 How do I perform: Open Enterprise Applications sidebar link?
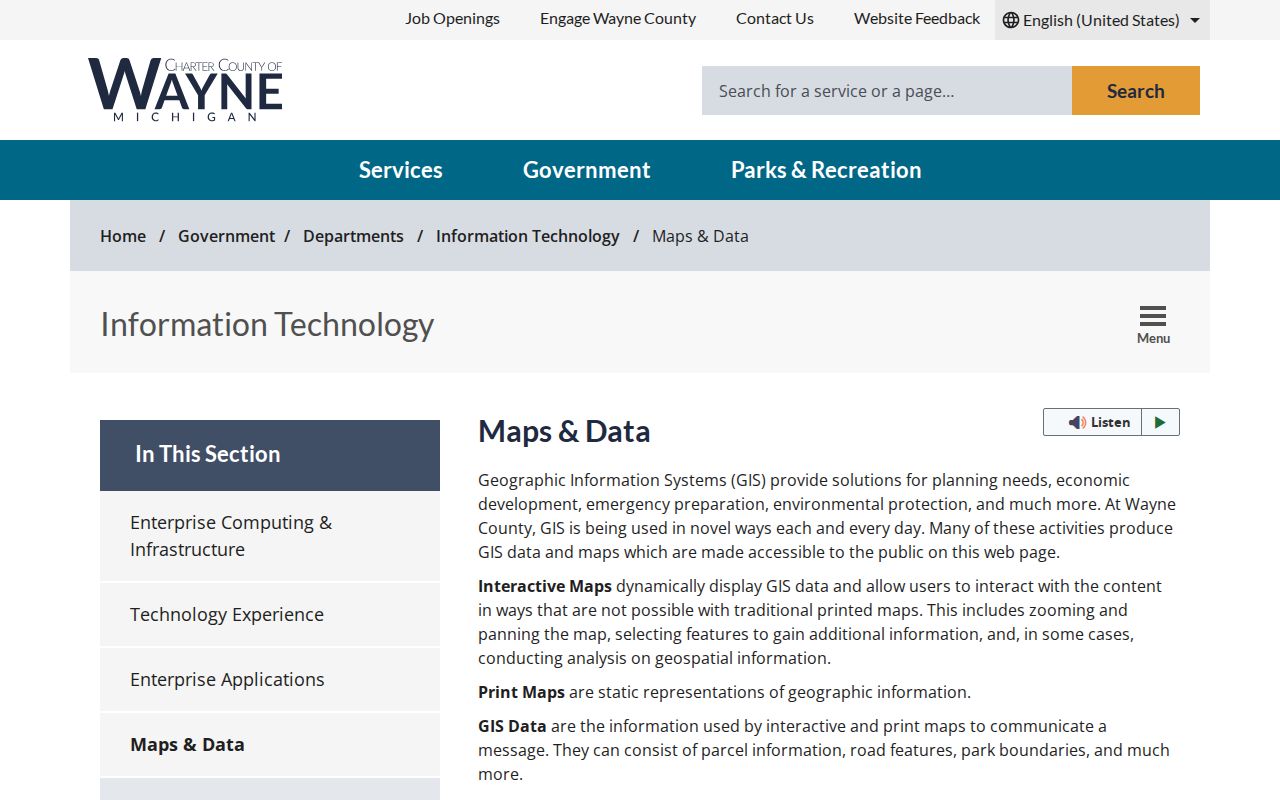tap(270, 680)
